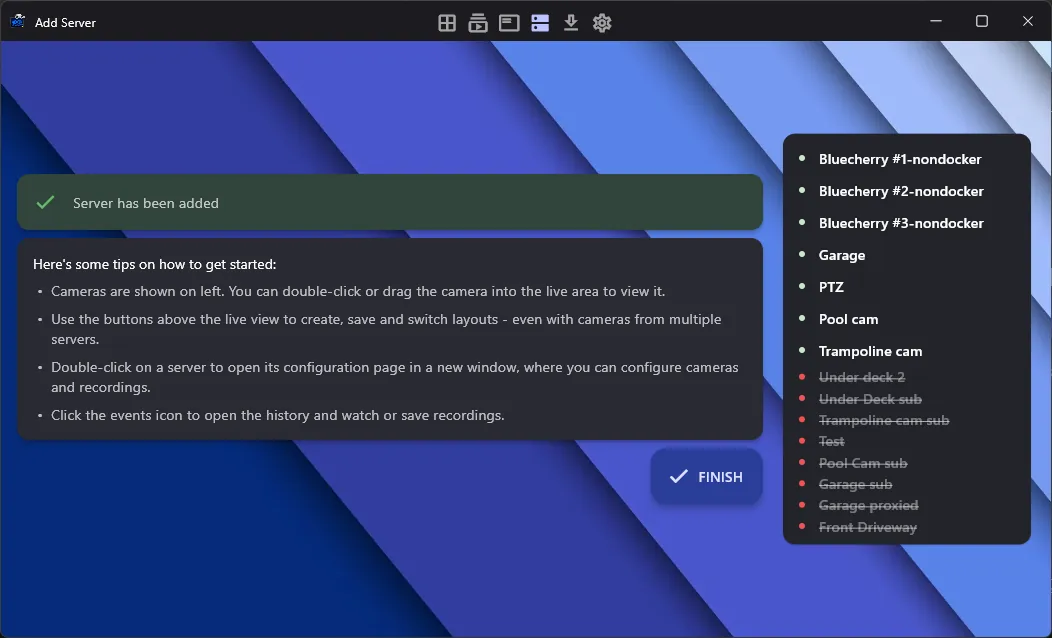1052x638 pixels.
Task: Click the 'Server has been added' message
Action: tap(146, 203)
